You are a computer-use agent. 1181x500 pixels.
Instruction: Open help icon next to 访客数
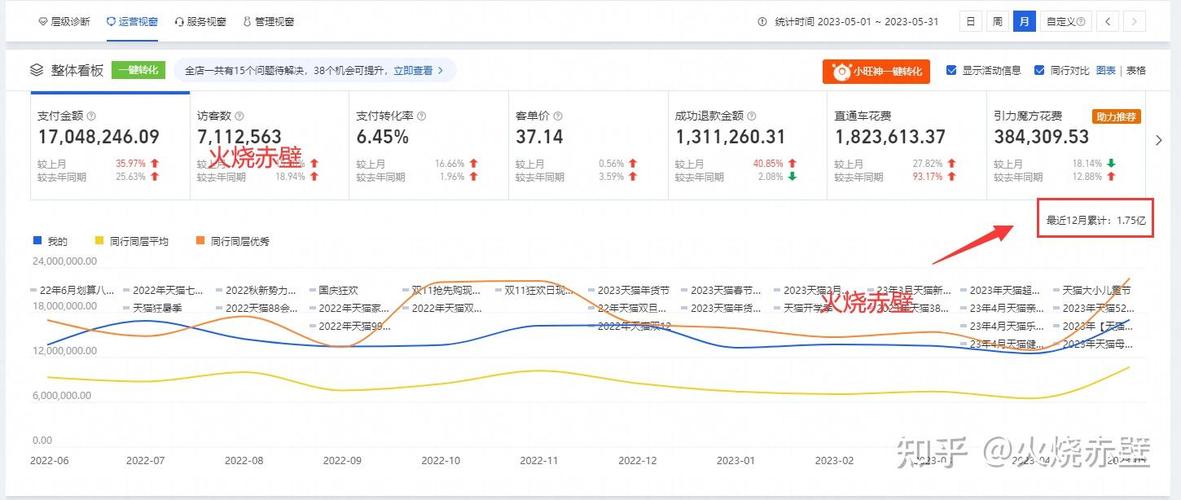(240, 117)
